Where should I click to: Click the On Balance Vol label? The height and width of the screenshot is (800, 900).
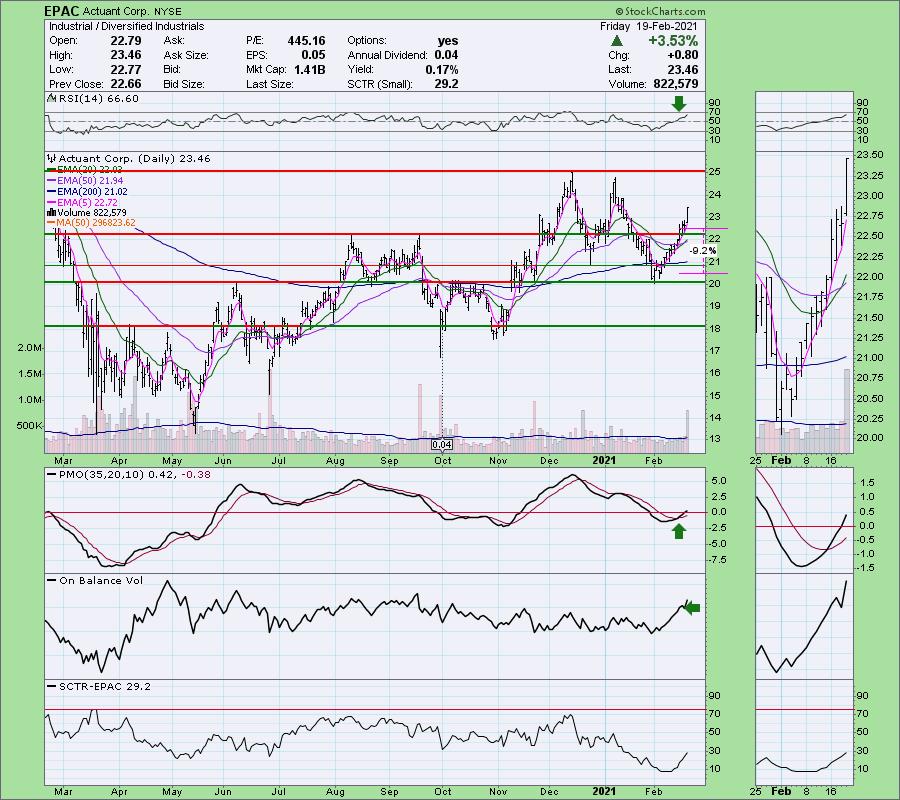click(x=101, y=581)
